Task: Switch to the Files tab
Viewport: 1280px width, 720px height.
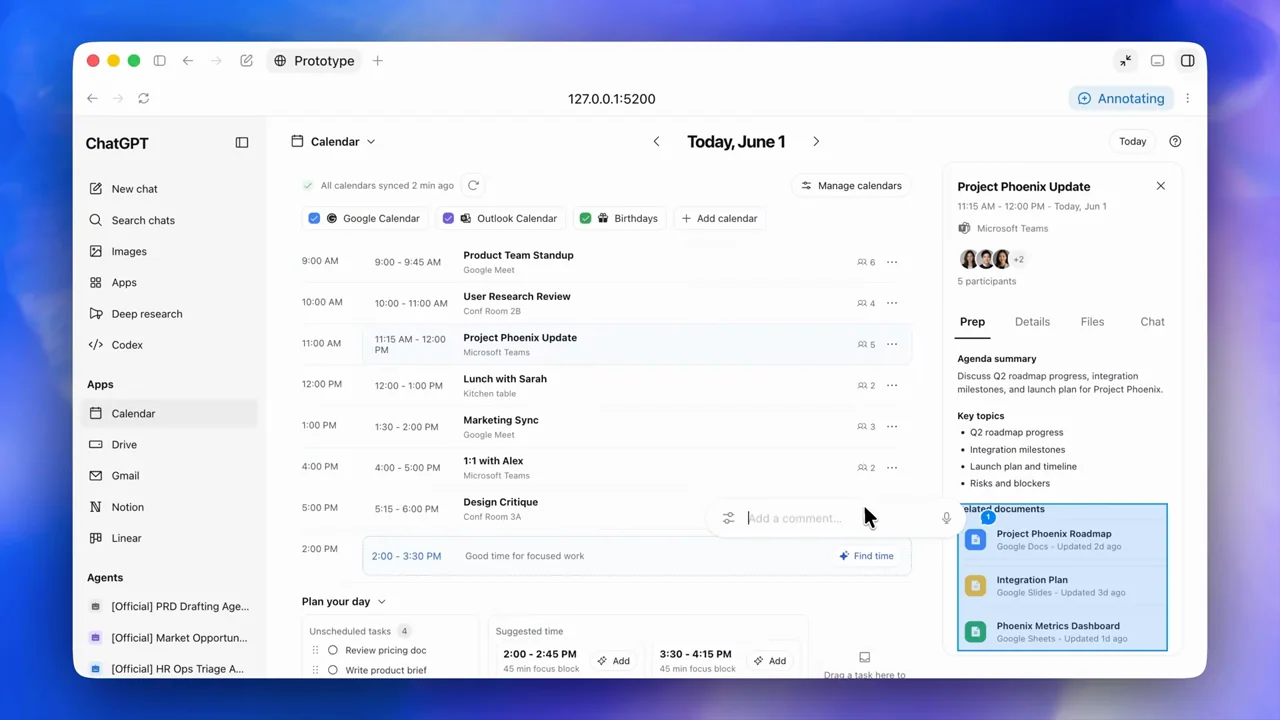Action: pyautogui.click(x=1092, y=322)
